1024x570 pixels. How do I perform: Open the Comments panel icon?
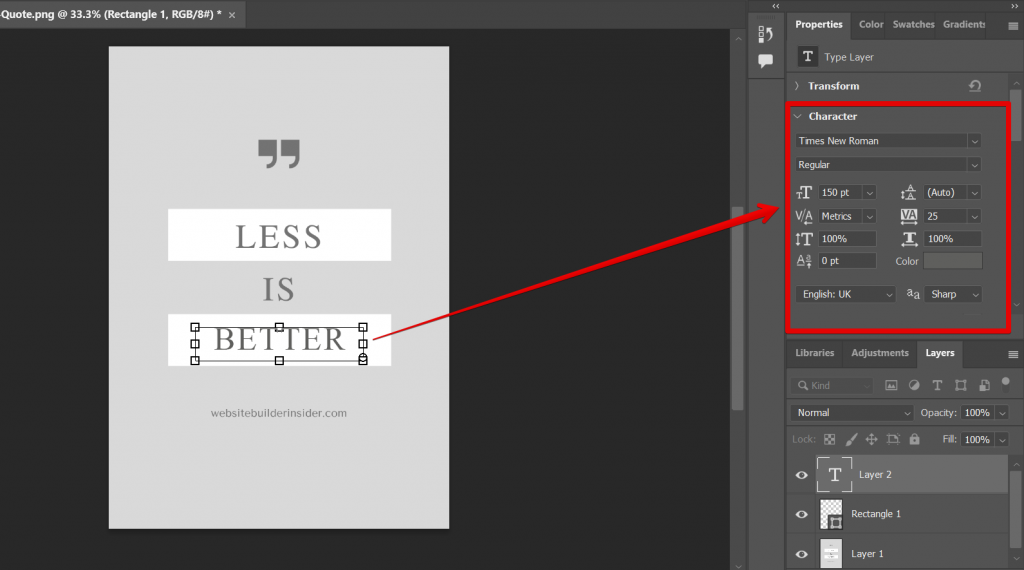point(765,61)
